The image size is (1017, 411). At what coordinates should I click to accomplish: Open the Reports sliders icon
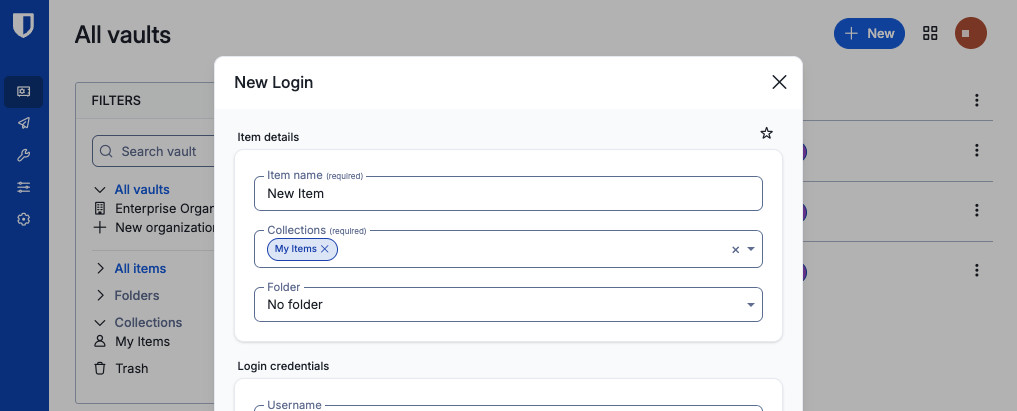click(x=24, y=187)
